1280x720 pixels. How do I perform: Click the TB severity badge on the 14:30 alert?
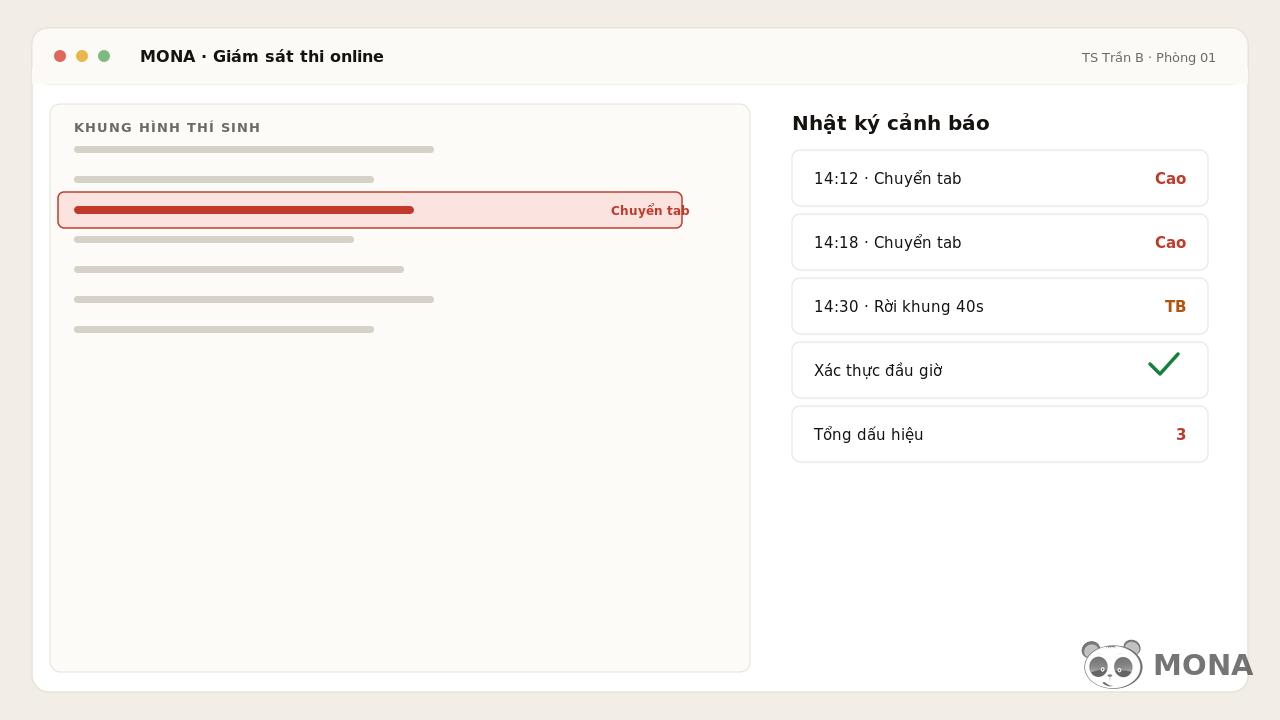(1175, 306)
